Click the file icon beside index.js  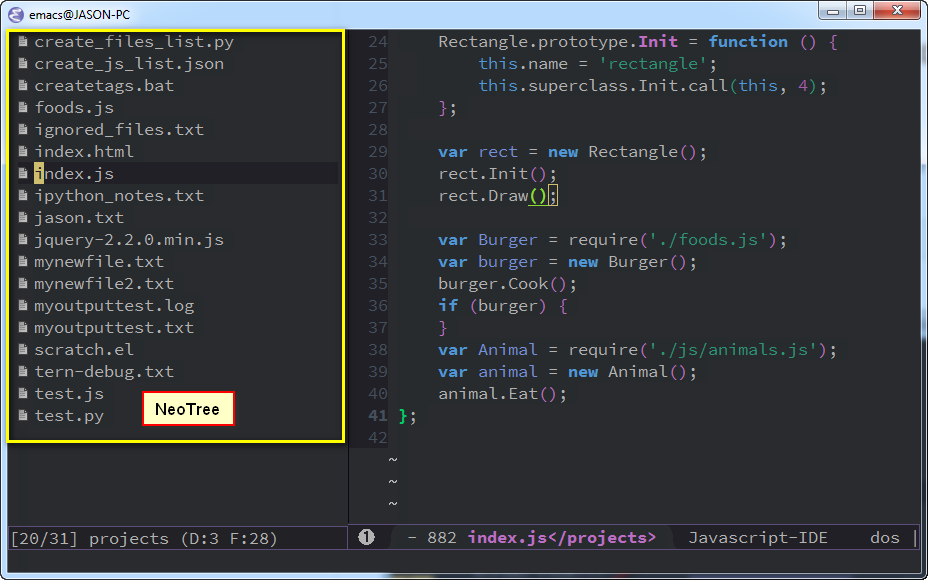coord(23,173)
